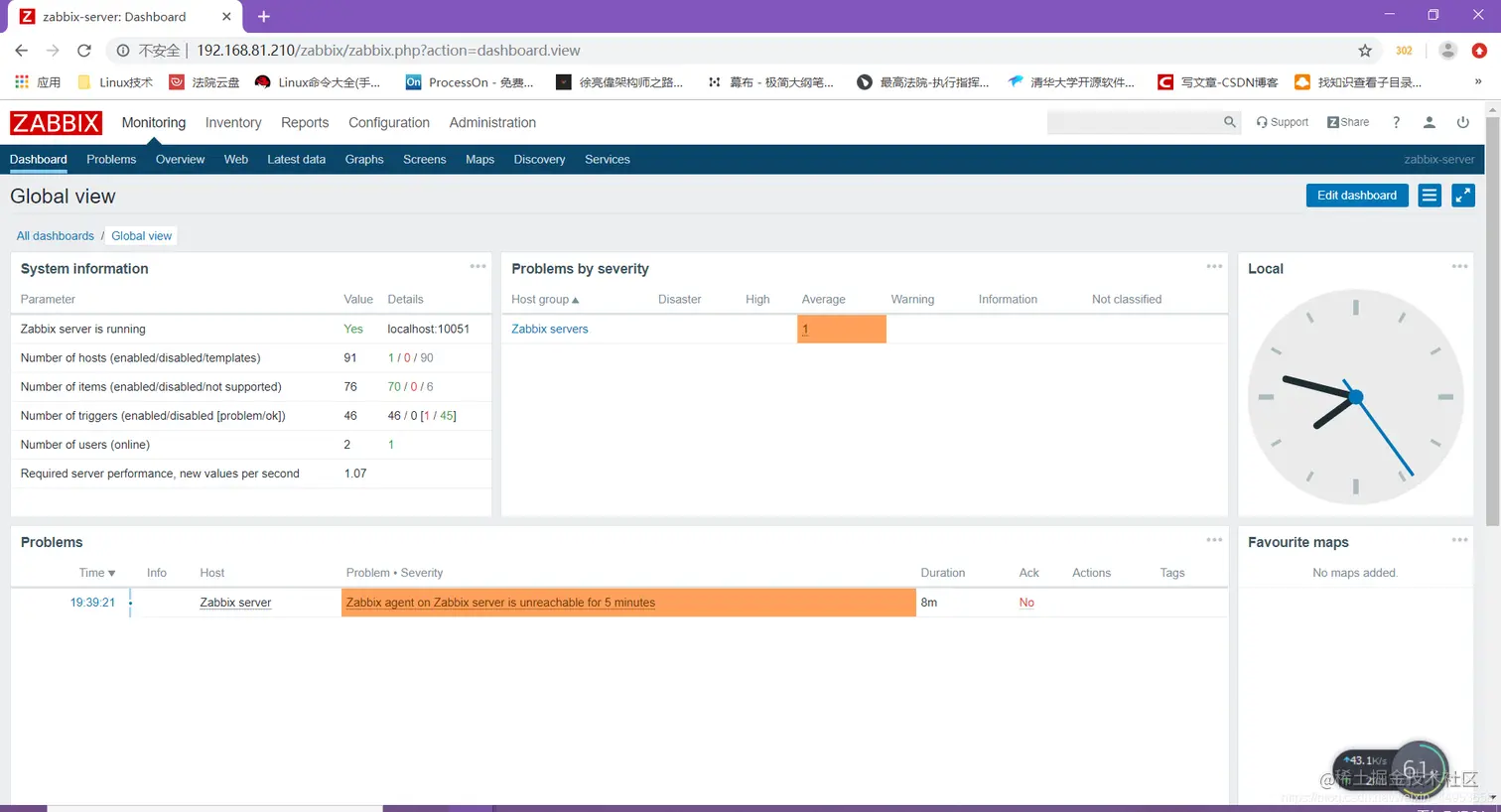Image resolution: width=1501 pixels, height=812 pixels.
Task: Close the zabbix-server Dashboard tab
Action: click(226, 17)
